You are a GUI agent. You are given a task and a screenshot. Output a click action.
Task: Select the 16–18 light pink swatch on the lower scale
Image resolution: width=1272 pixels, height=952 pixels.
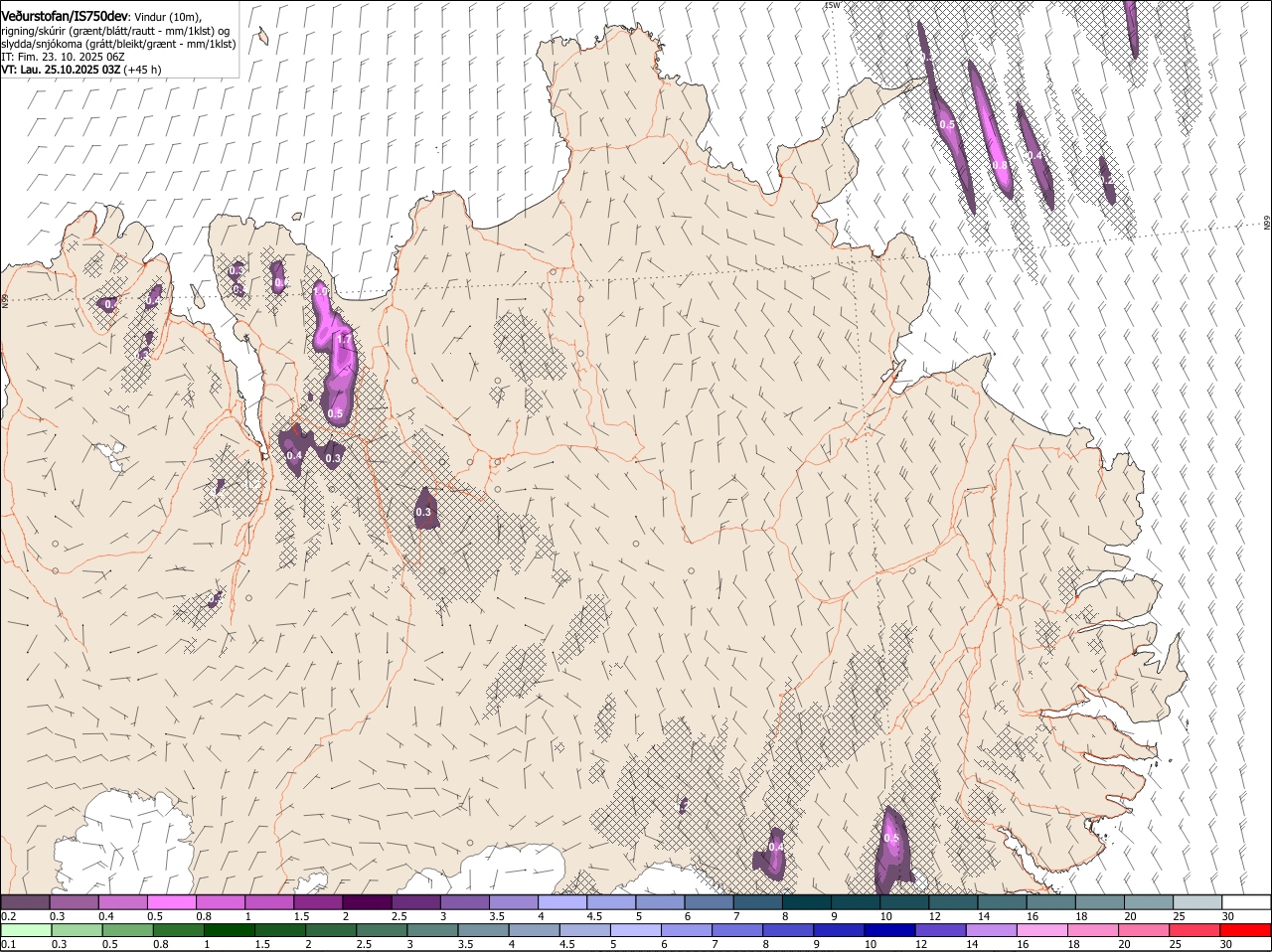(x=1042, y=930)
